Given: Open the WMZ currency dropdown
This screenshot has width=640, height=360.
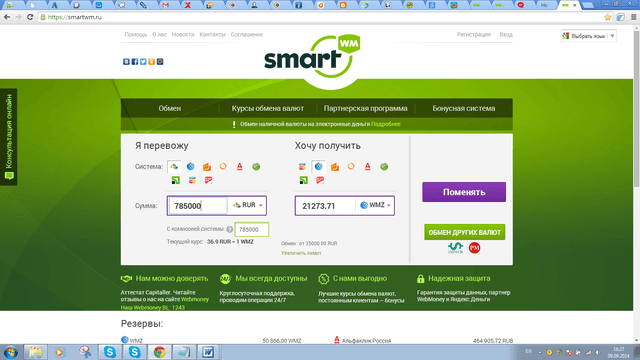Looking at the screenshot, I should click(x=376, y=205).
